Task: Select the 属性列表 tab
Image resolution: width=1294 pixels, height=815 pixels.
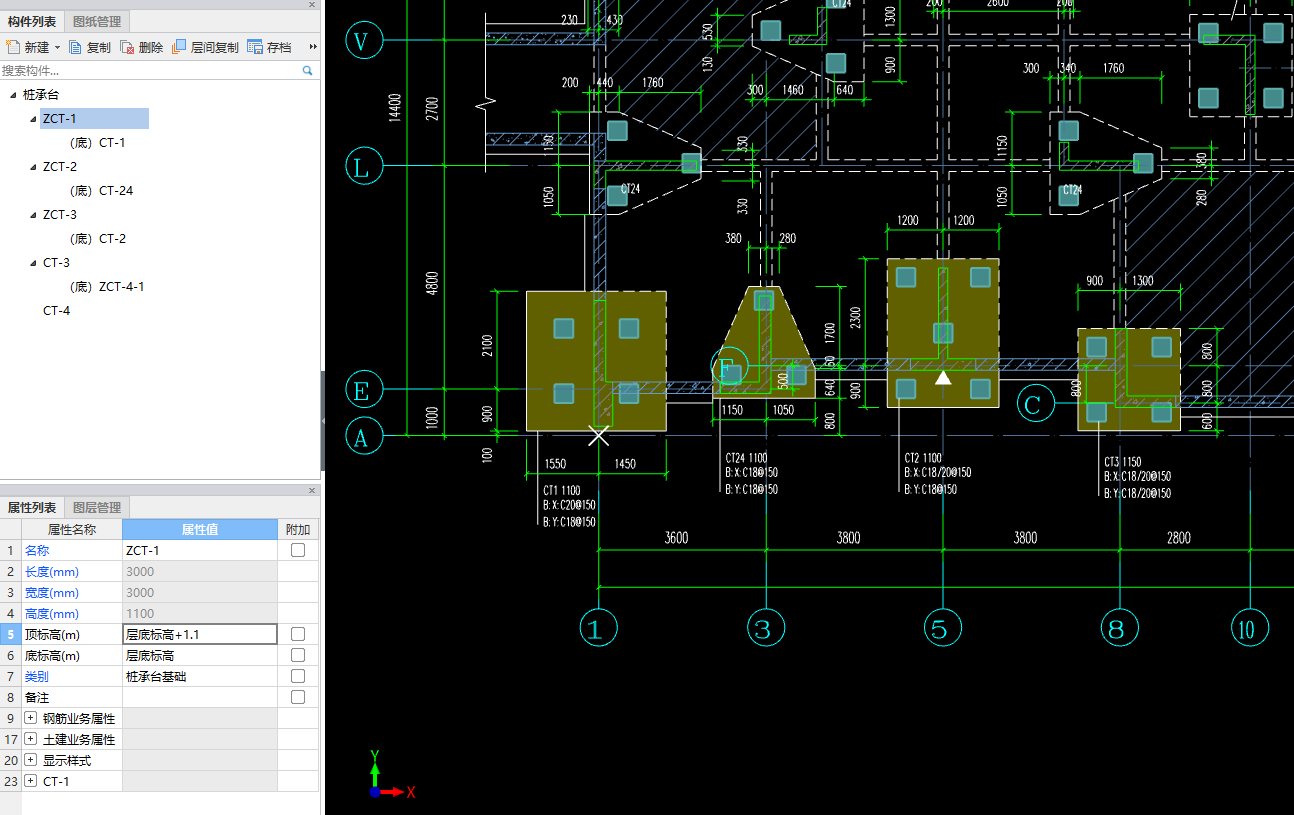Action: coord(32,507)
